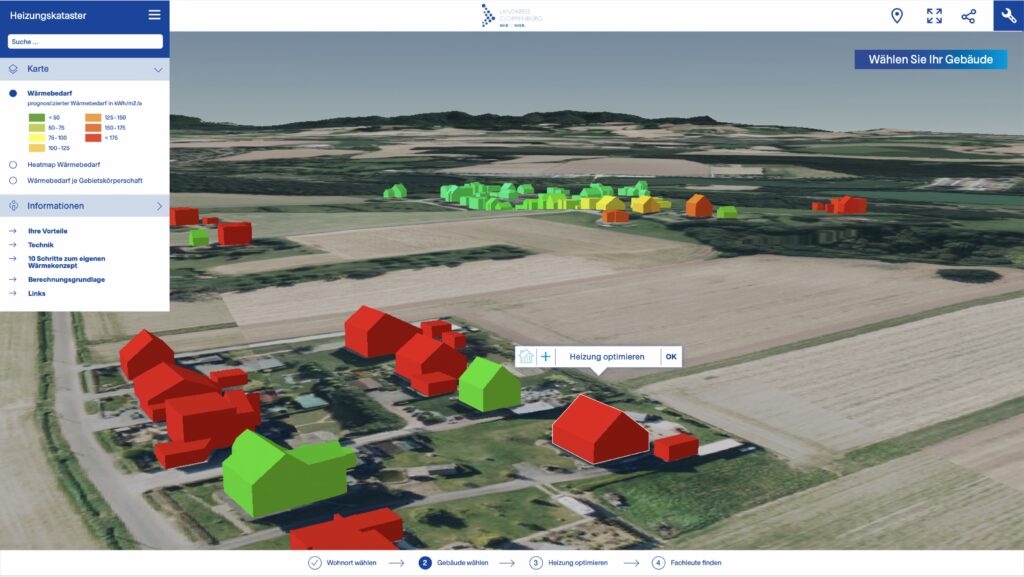Toggle fullscreen with the expand icon
1024x577 pixels.
(x=934, y=16)
